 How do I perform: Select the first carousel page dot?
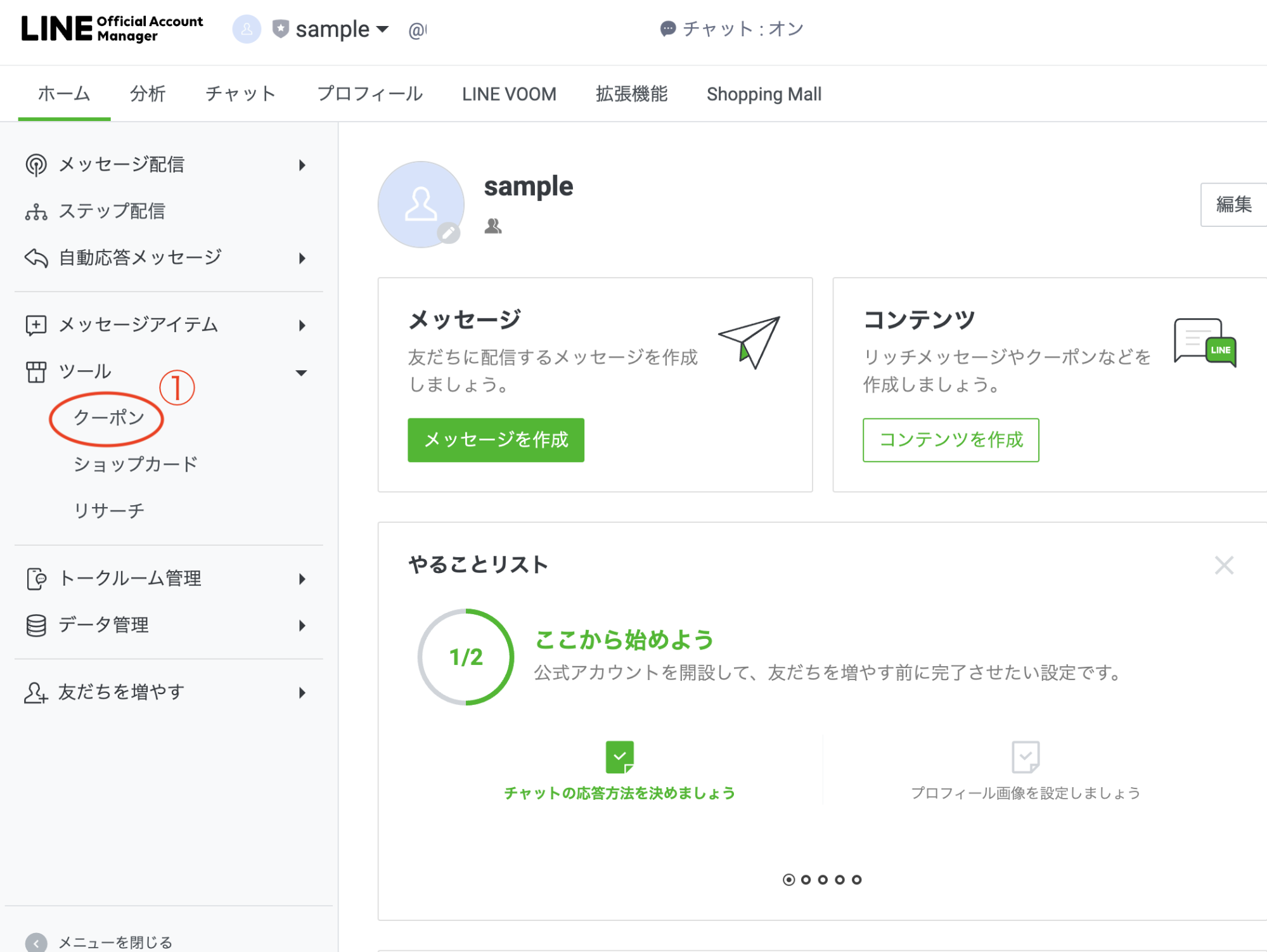788,880
